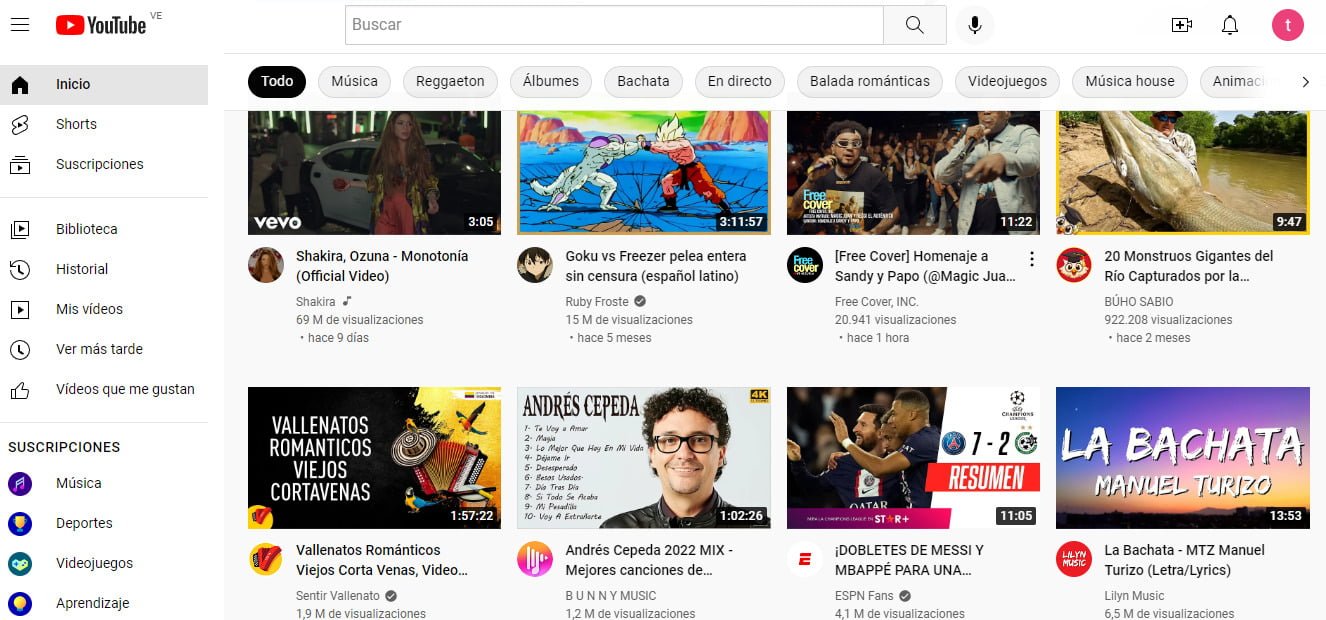Open B U N N Y MUSIC channel avatar

535,559
